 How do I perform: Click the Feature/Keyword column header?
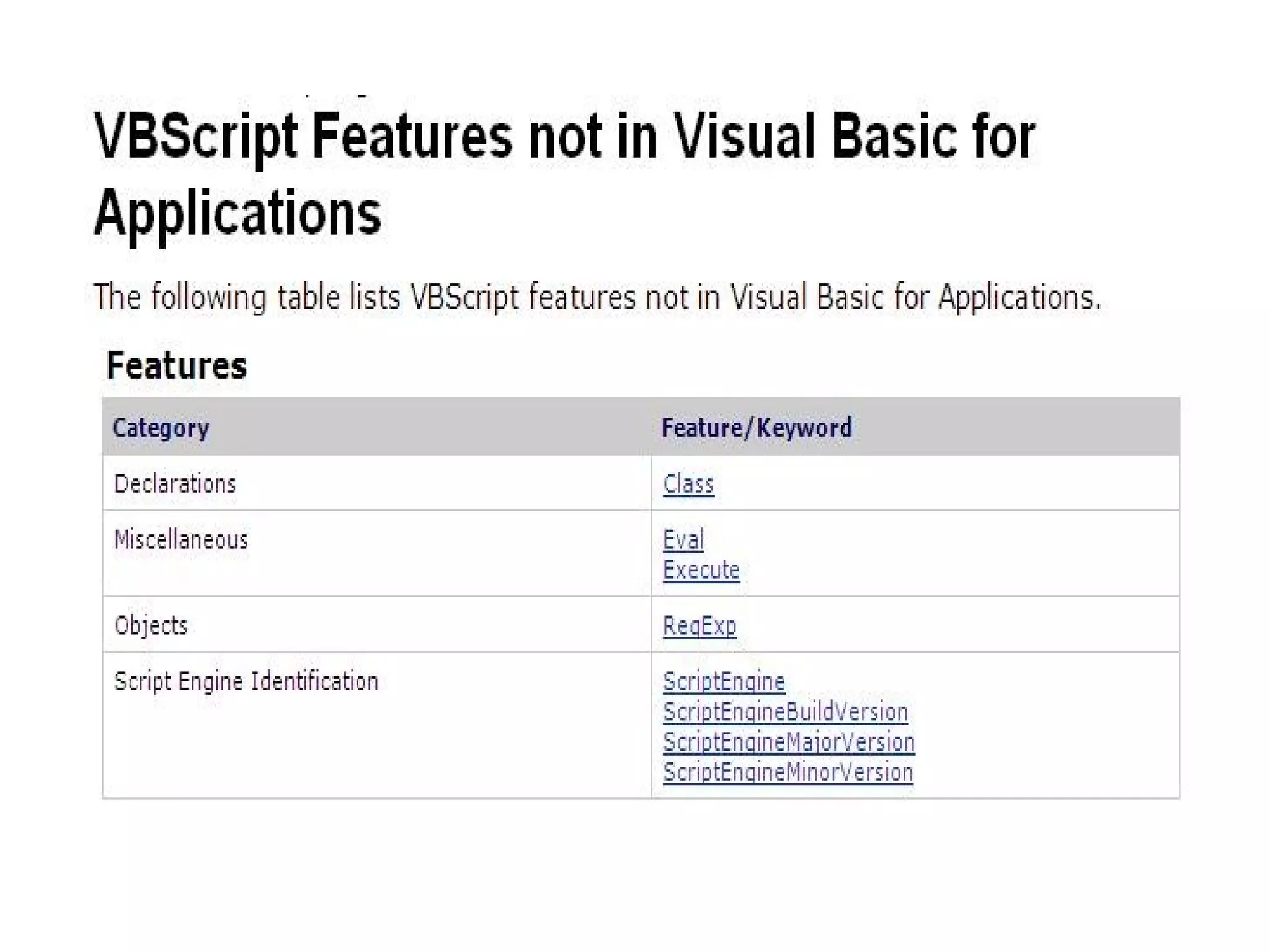click(756, 428)
